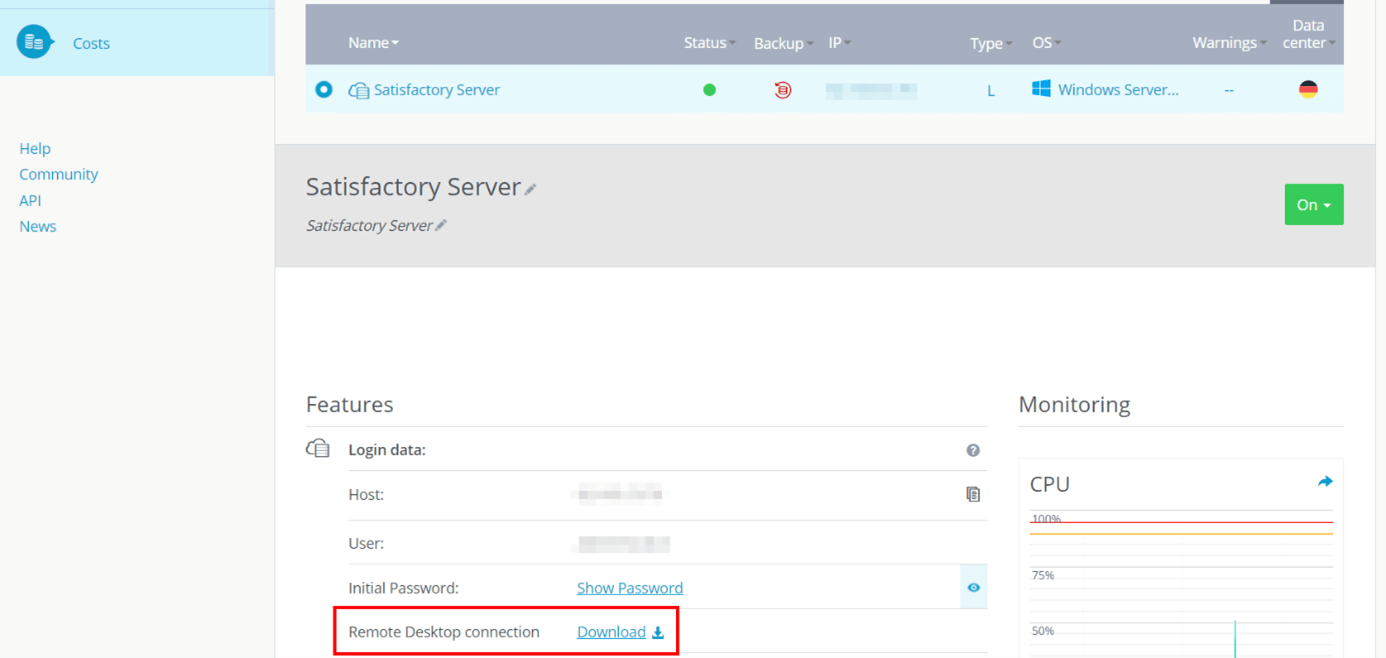Click the Windows logo icon in the OS column

tap(1041, 89)
